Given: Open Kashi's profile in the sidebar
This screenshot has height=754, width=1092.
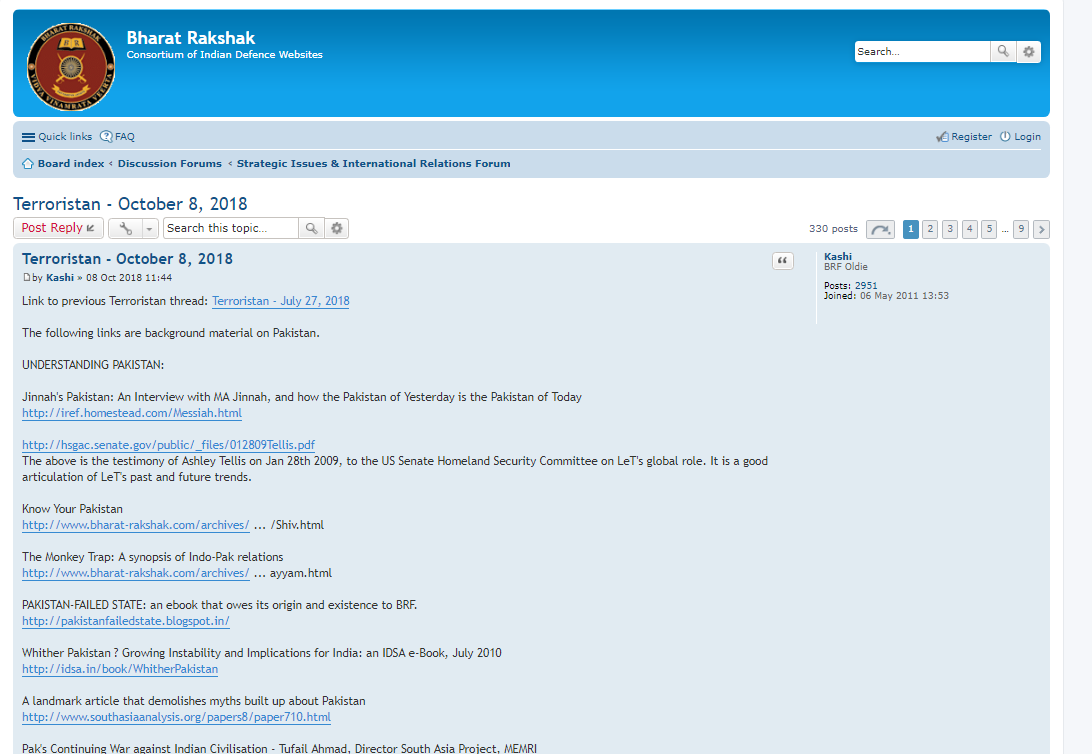Looking at the screenshot, I should pos(838,256).
